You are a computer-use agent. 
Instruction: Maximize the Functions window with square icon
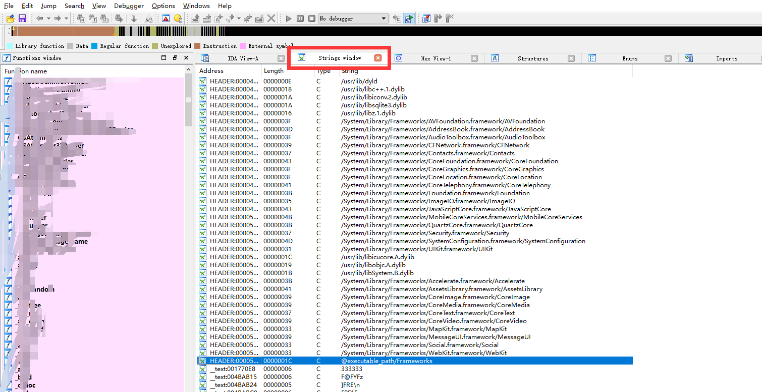(164, 58)
